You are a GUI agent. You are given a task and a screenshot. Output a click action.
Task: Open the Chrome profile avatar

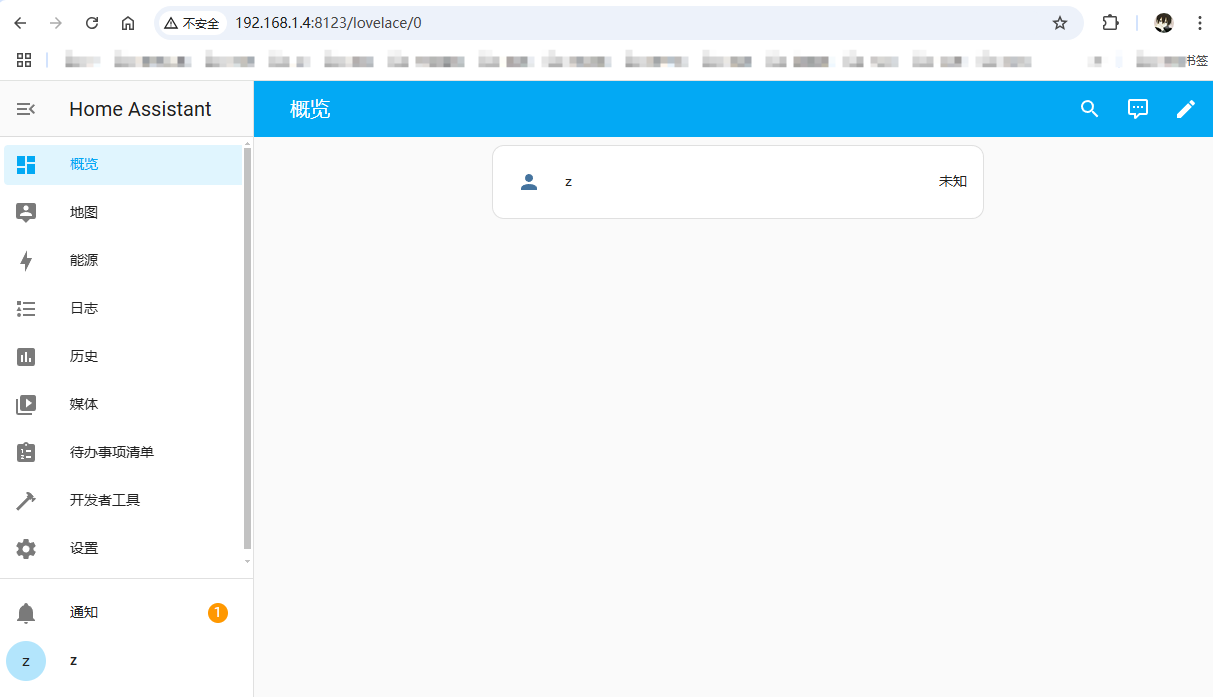click(1164, 23)
